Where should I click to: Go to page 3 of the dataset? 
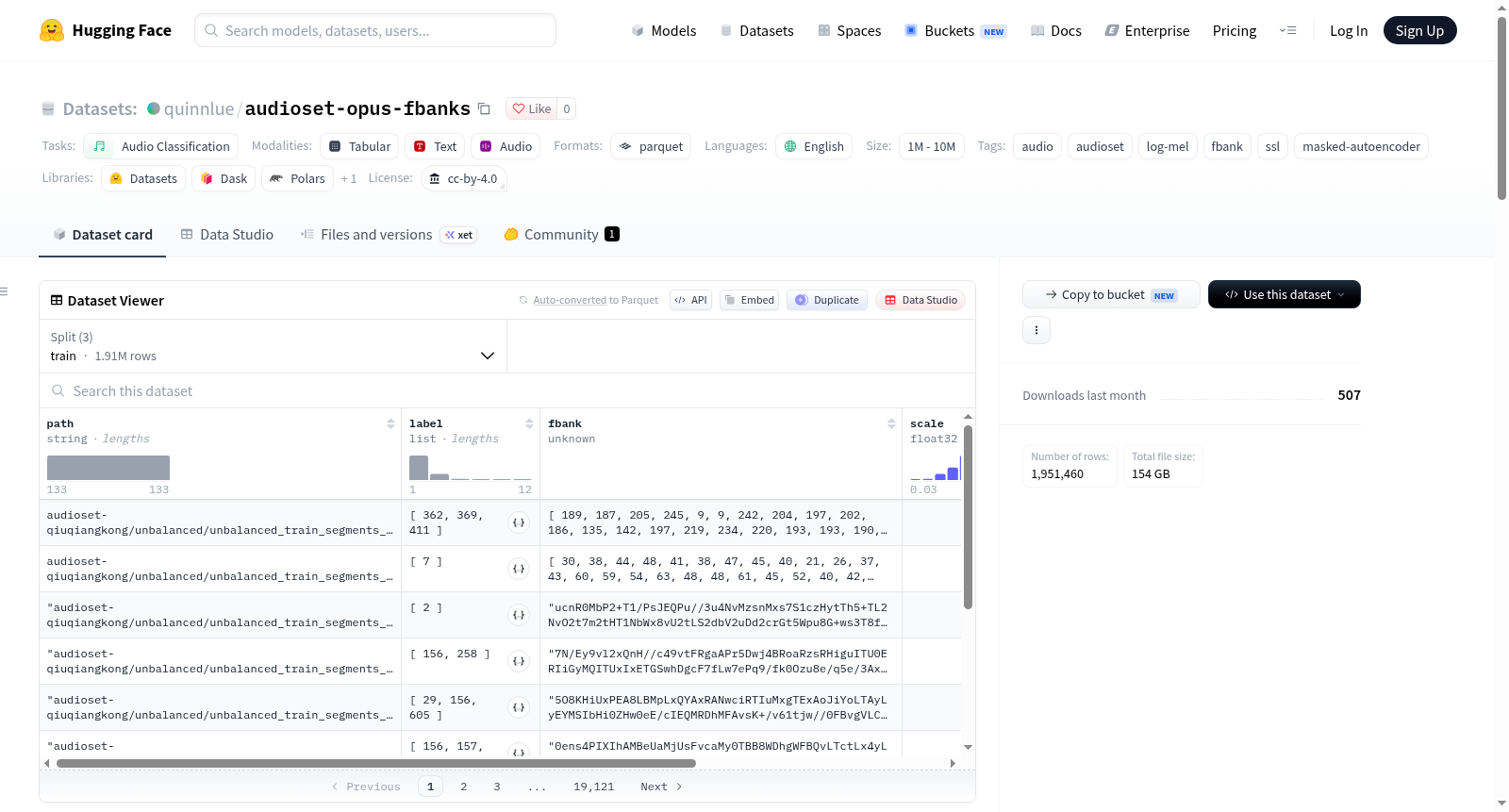pos(497,787)
